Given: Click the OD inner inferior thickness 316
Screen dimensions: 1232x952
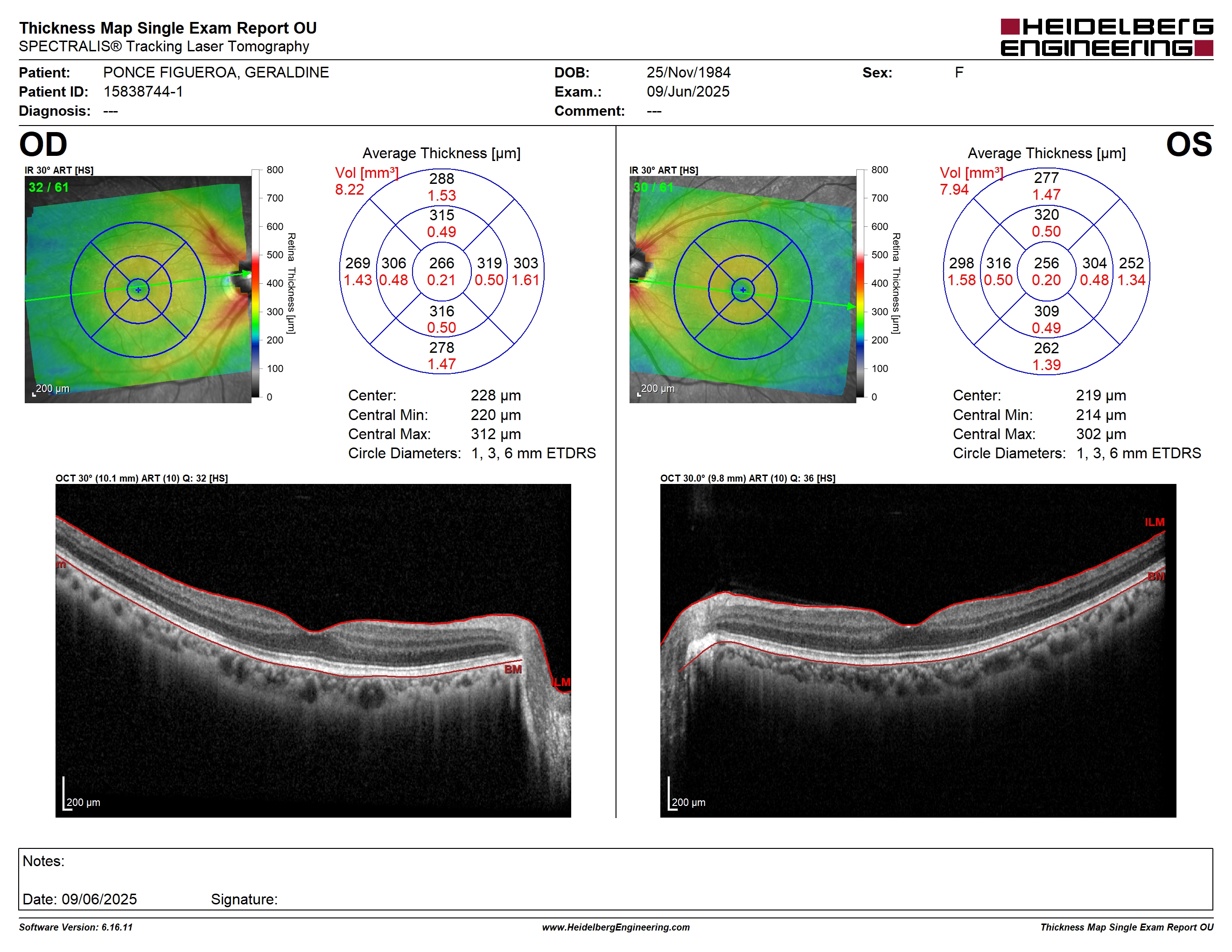Looking at the screenshot, I should click(441, 311).
